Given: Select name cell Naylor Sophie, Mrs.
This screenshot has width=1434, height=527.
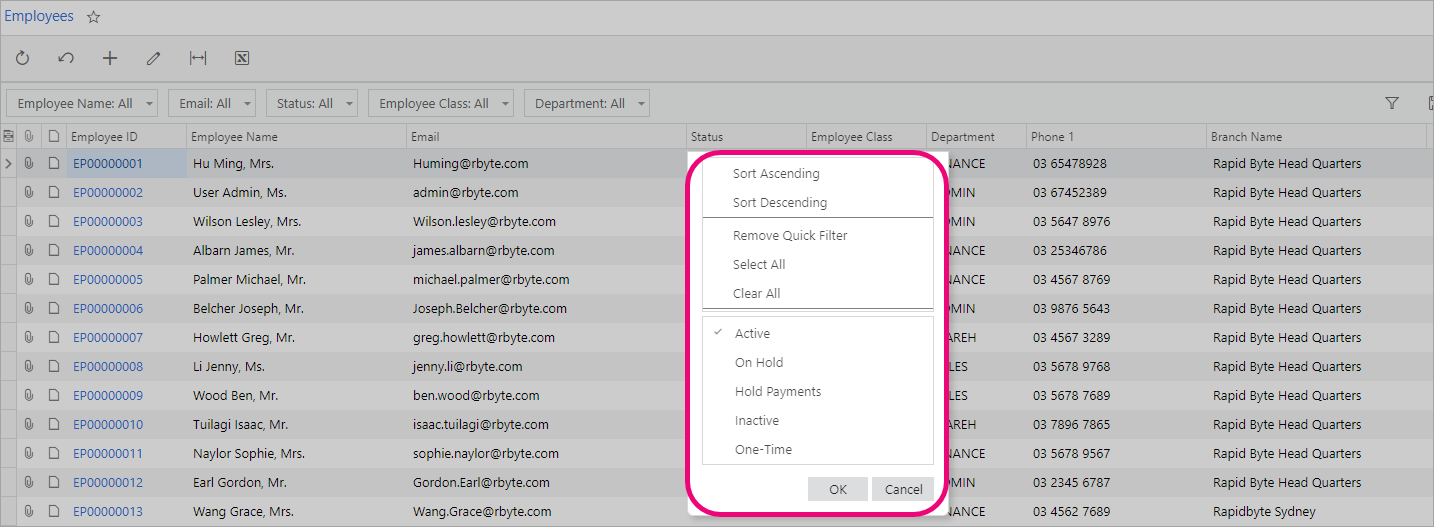Looking at the screenshot, I should [x=296, y=454].
